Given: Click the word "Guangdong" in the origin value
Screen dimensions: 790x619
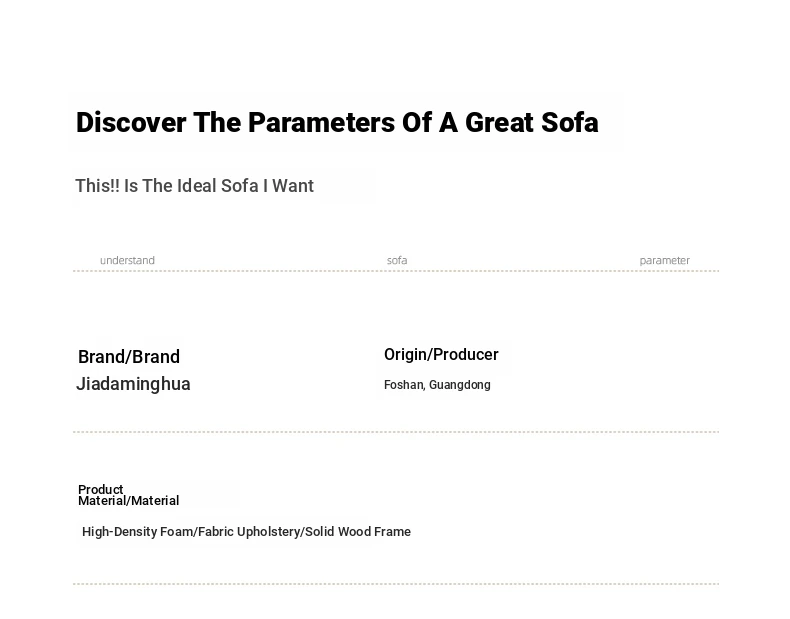Looking at the screenshot, I should (x=460, y=385).
